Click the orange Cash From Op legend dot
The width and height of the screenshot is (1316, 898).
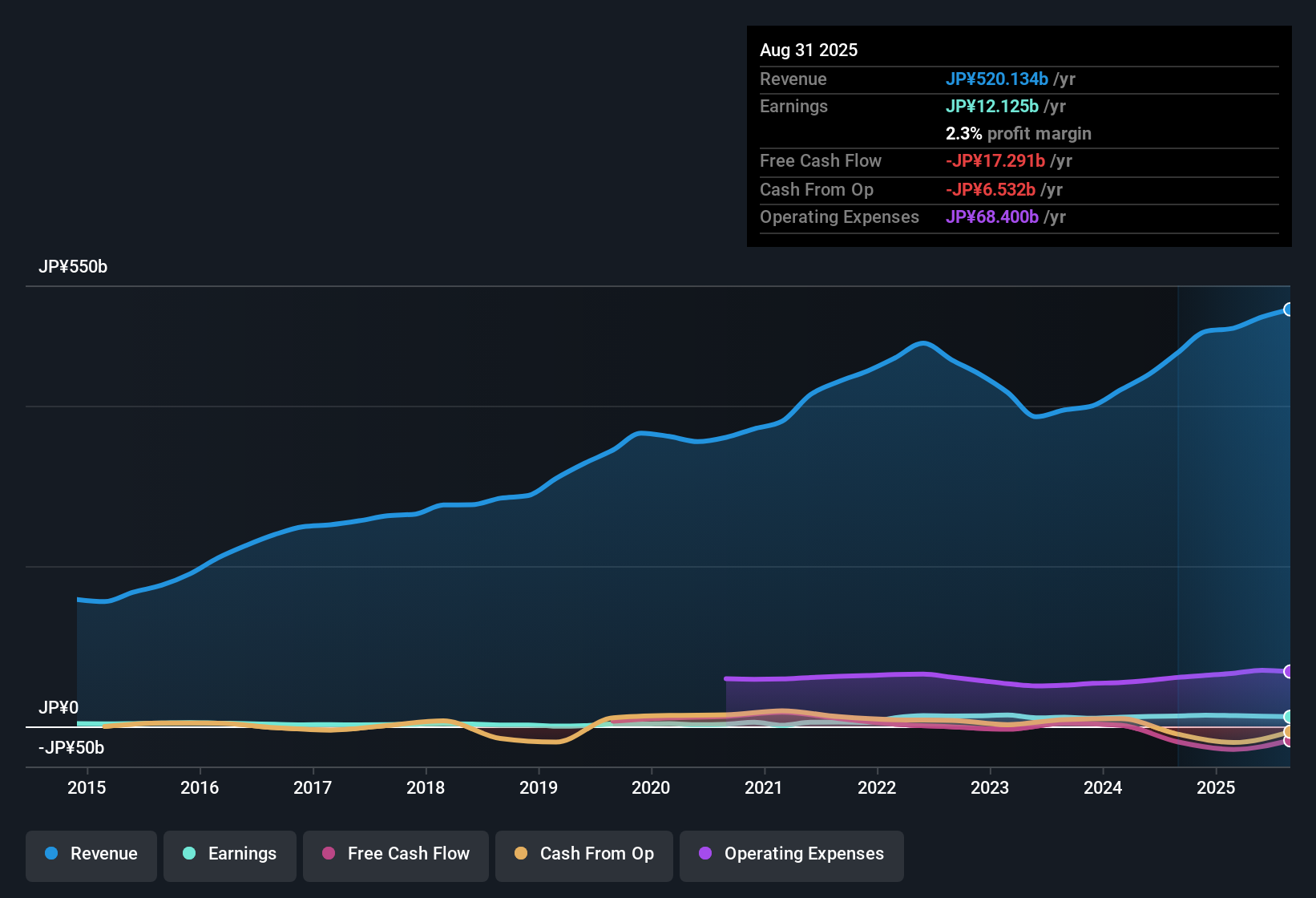tap(521, 854)
